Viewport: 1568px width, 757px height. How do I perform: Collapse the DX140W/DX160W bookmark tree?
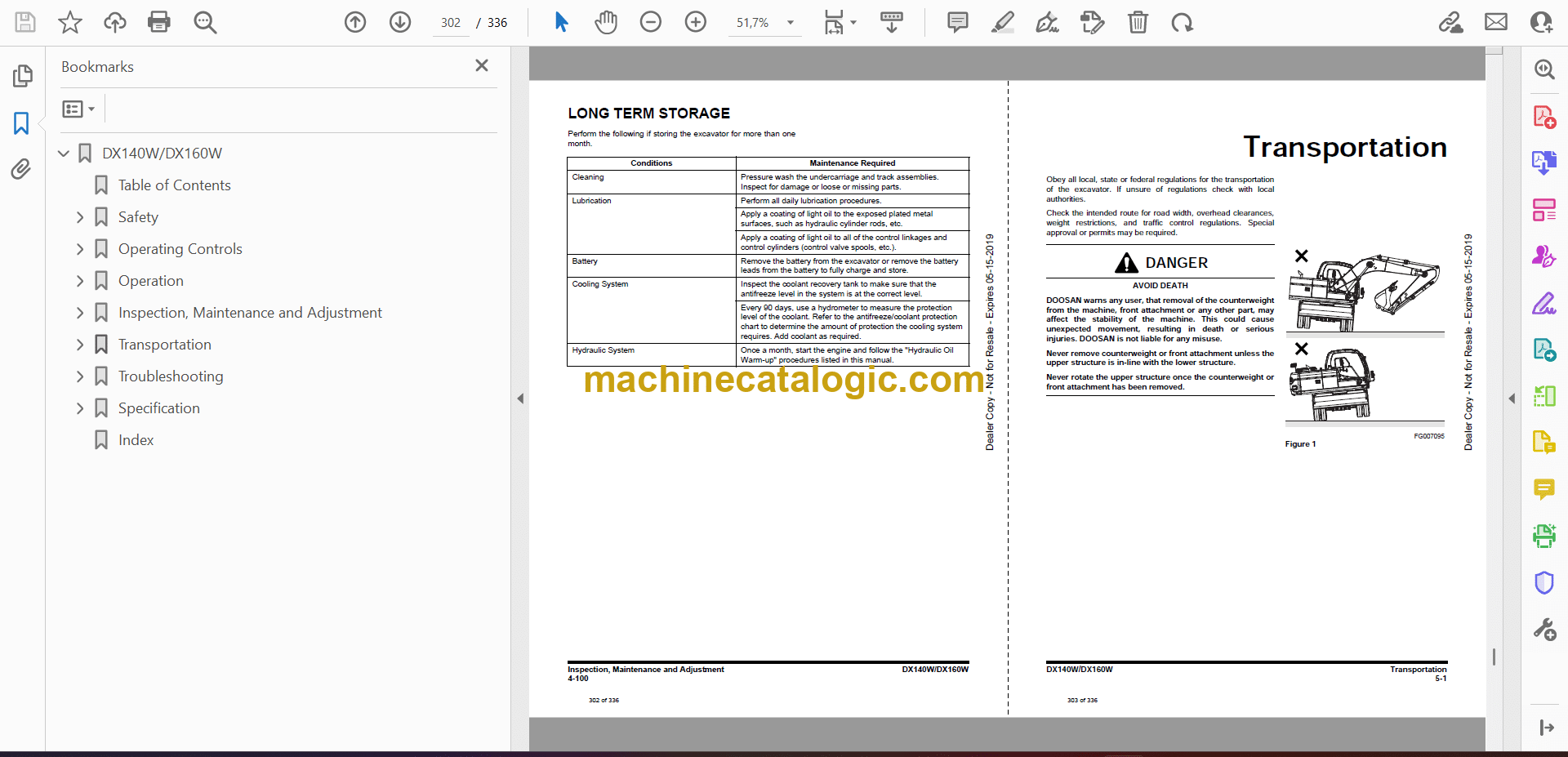tap(64, 154)
